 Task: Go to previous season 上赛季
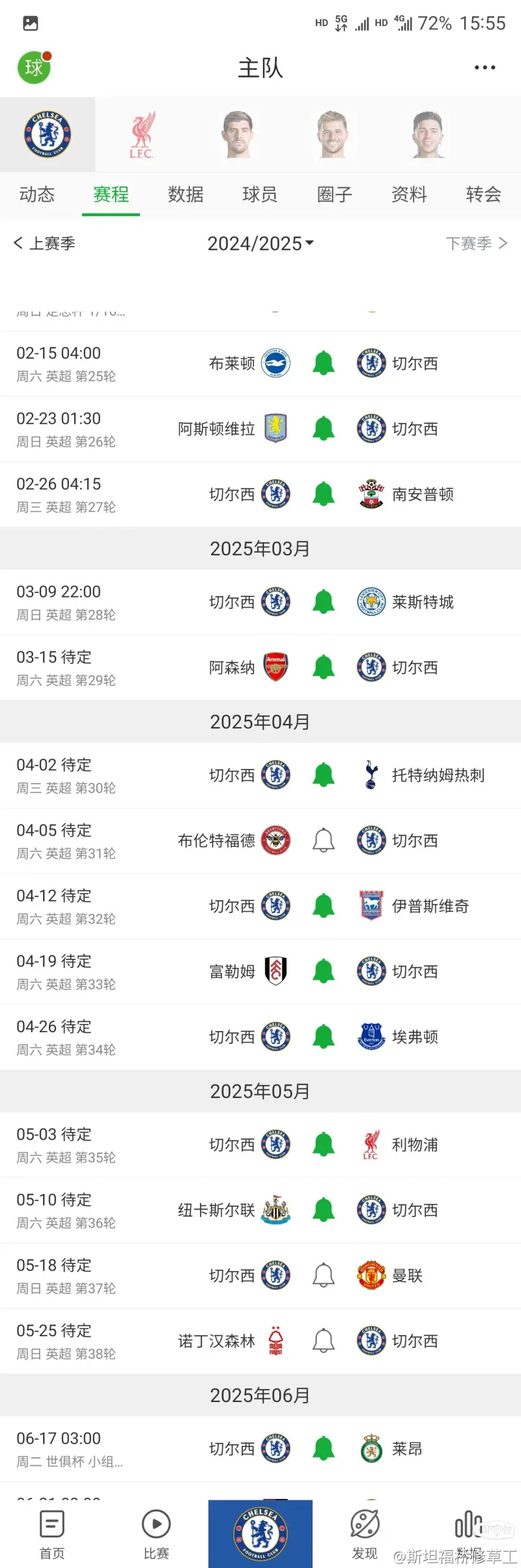pyautogui.click(x=44, y=243)
